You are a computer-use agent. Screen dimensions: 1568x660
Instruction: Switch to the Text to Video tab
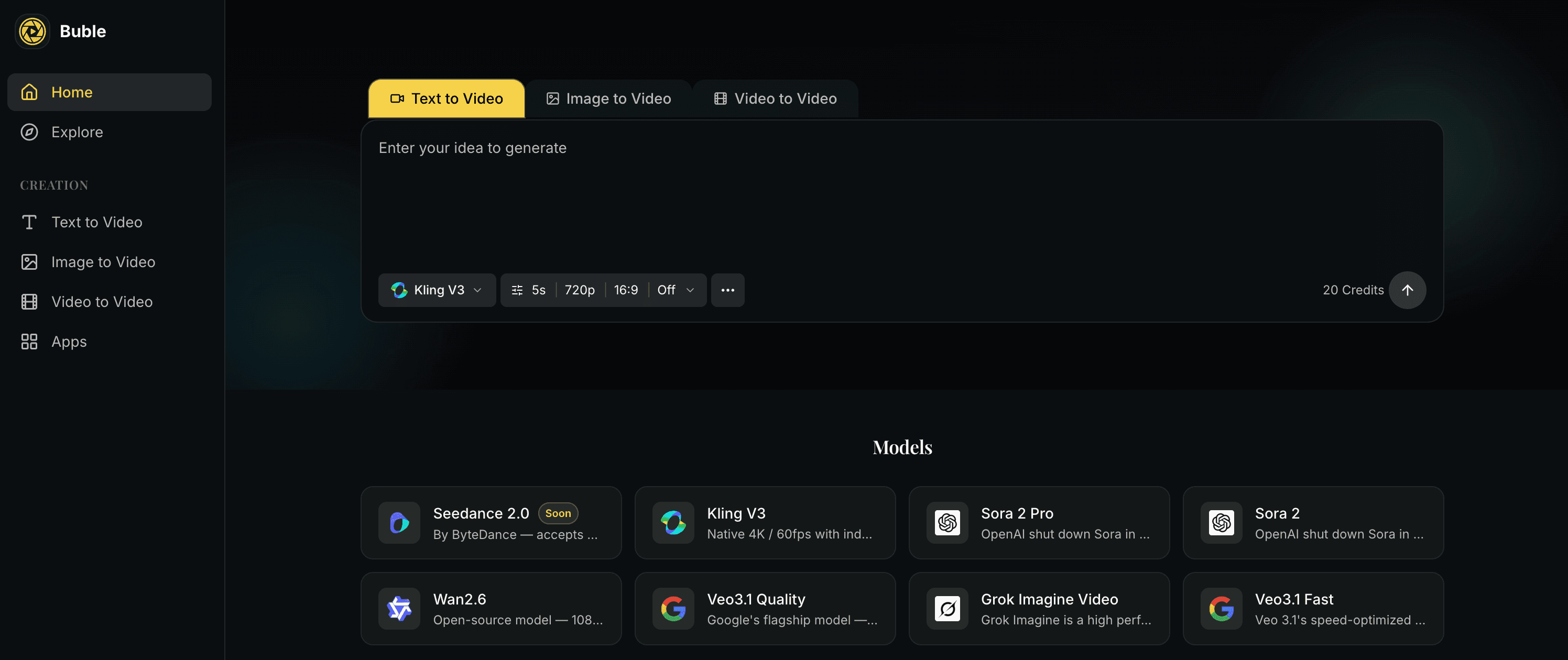pyautogui.click(x=447, y=98)
